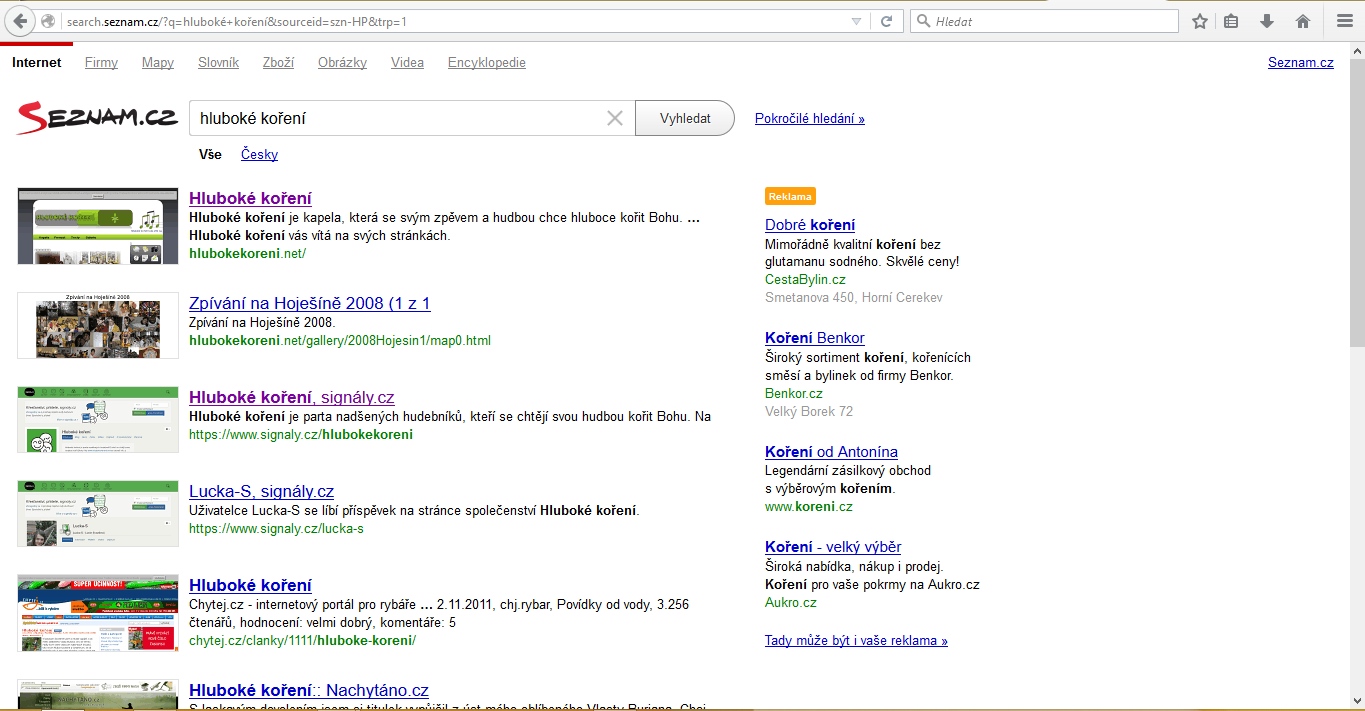Click the Lucka-S result thumbnail
This screenshot has height=711, width=1365.
pos(98,513)
